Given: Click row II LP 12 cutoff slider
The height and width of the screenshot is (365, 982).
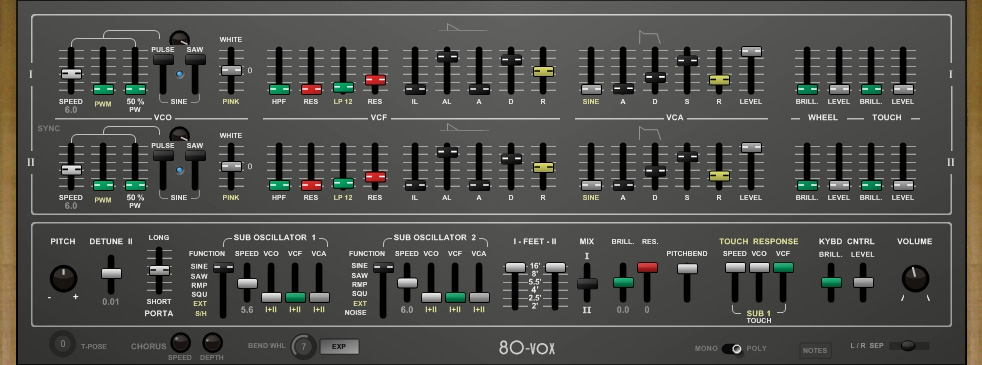Looking at the screenshot, I should 343,183.
